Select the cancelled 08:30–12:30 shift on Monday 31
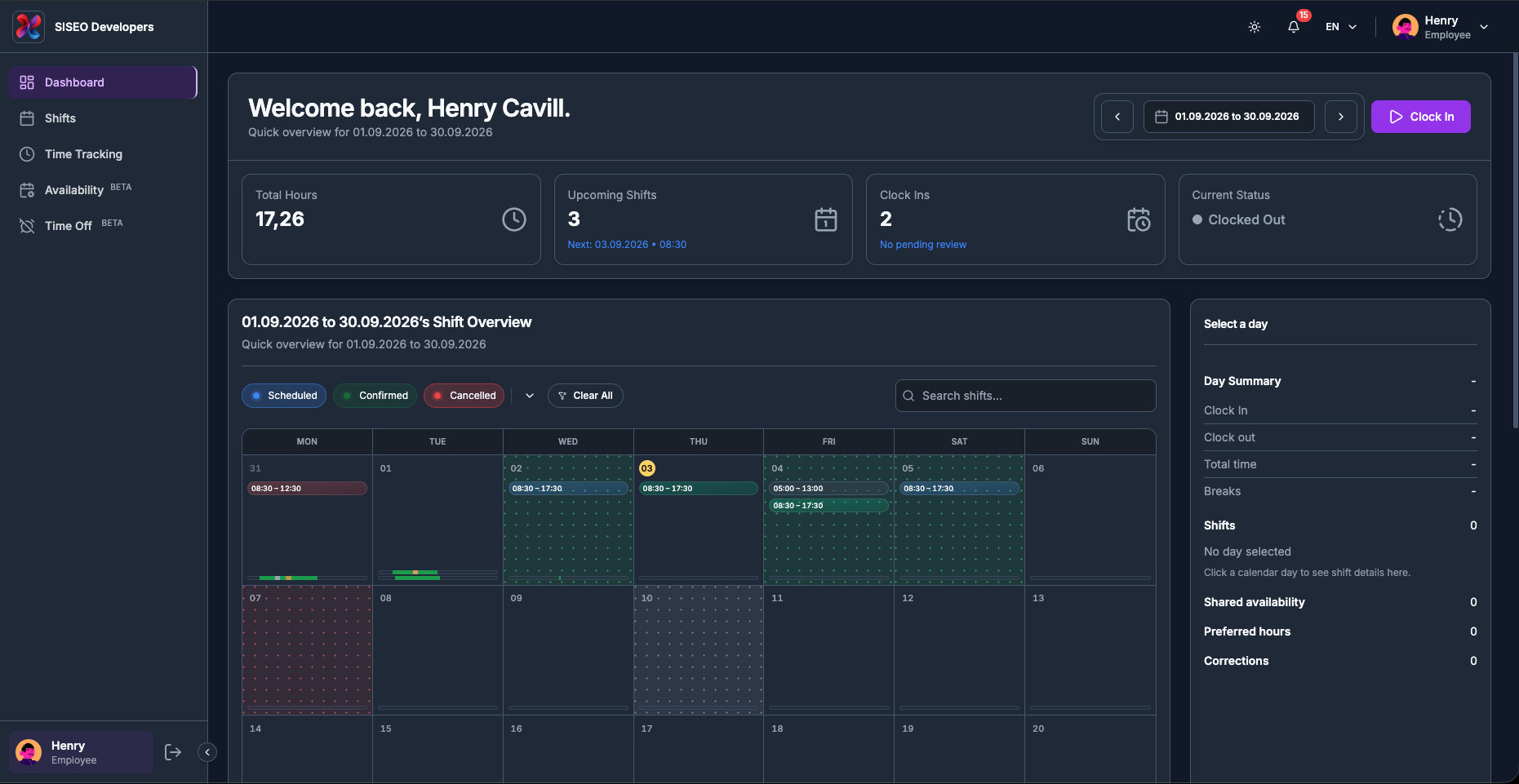The image size is (1519, 784). coord(307,489)
